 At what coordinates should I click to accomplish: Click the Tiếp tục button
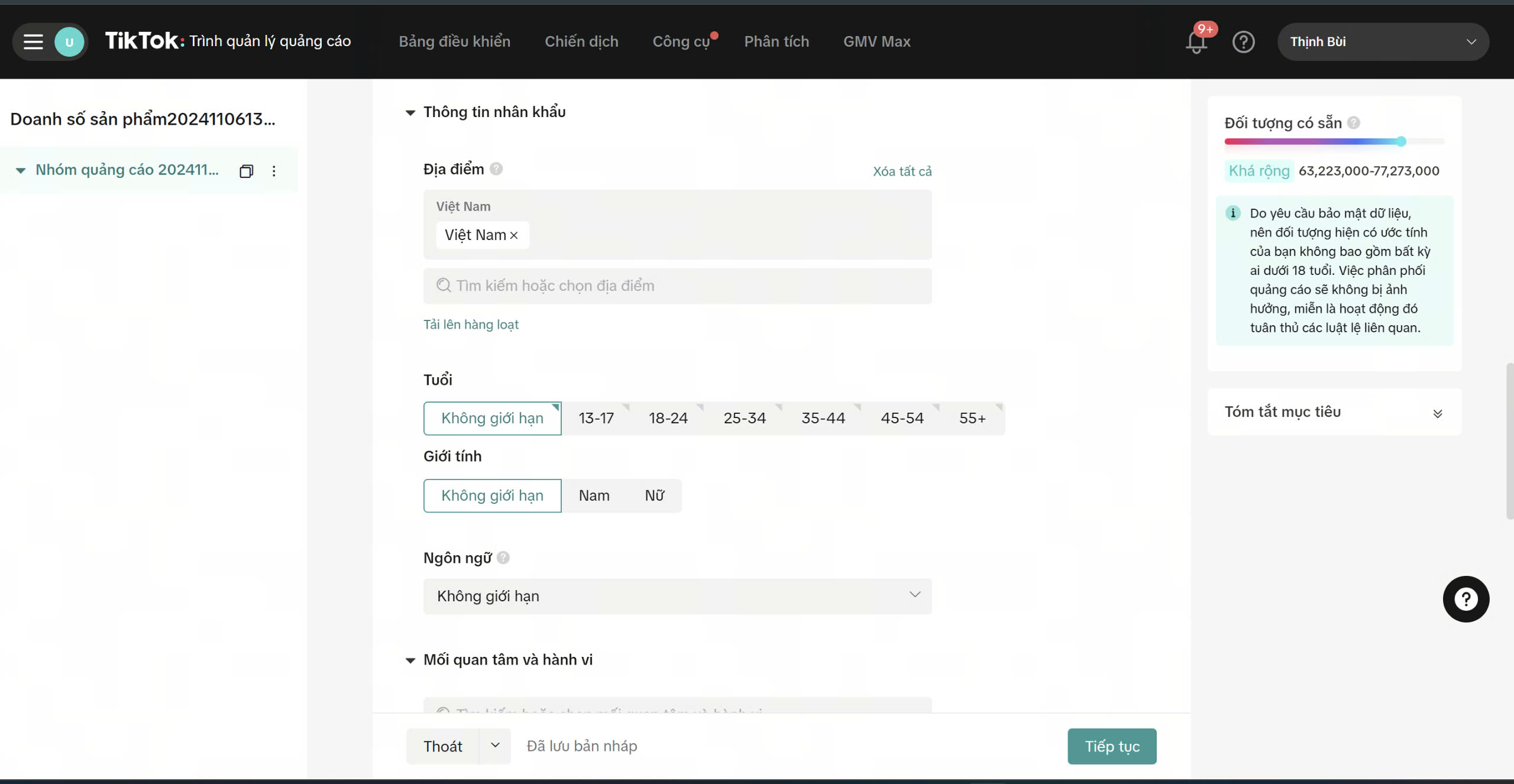point(1112,746)
